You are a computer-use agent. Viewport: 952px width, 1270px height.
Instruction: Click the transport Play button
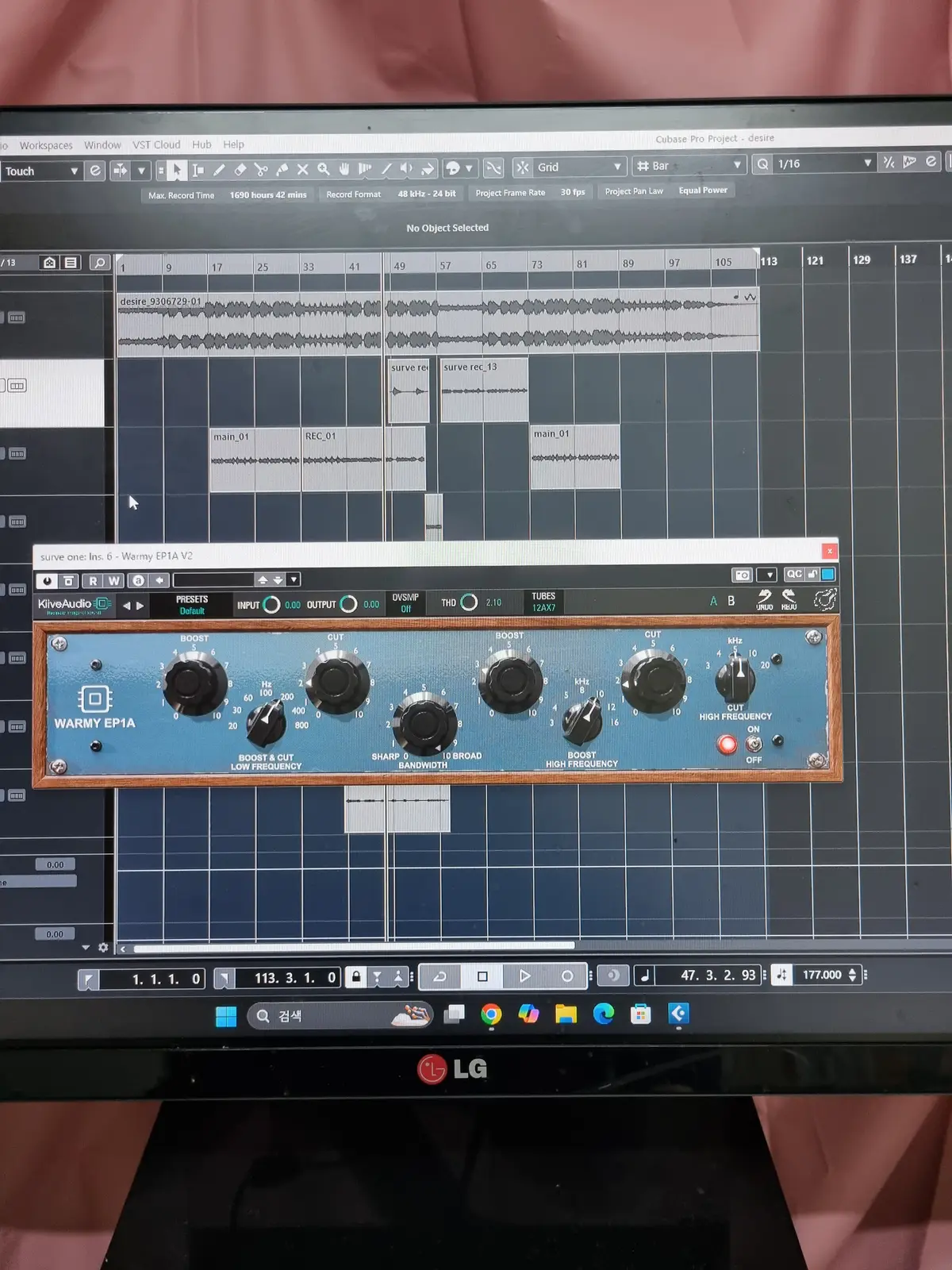524,976
